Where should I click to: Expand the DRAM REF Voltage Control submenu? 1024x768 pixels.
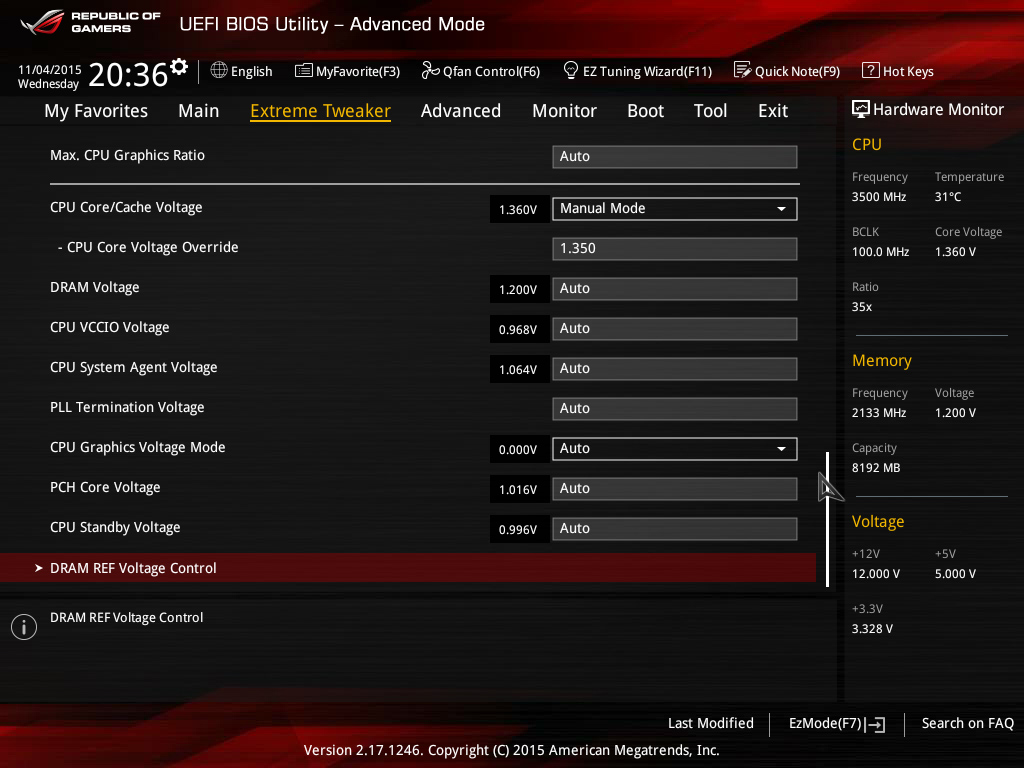tap(408, 568)
